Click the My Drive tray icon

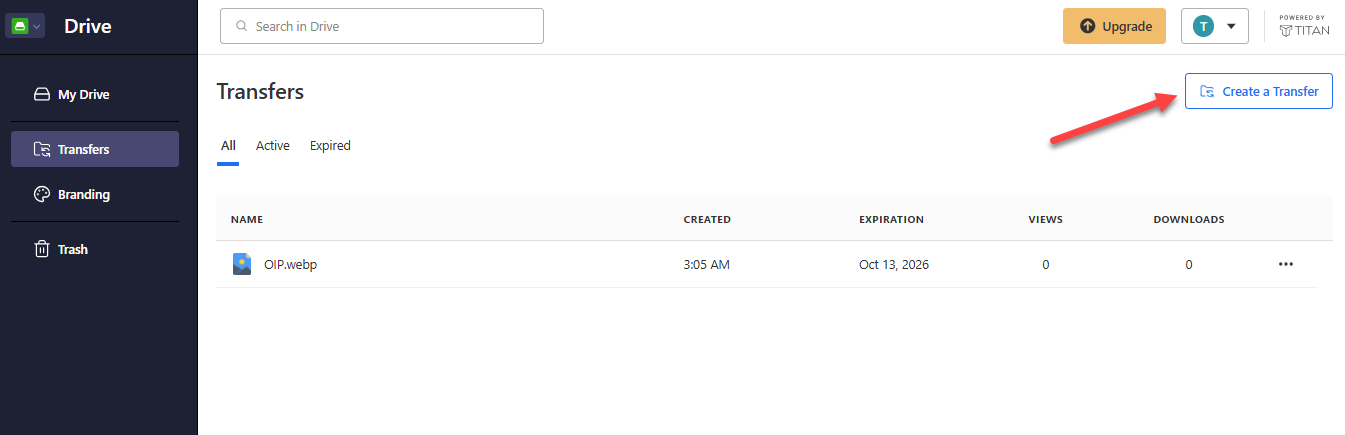(x=42, y=95)
